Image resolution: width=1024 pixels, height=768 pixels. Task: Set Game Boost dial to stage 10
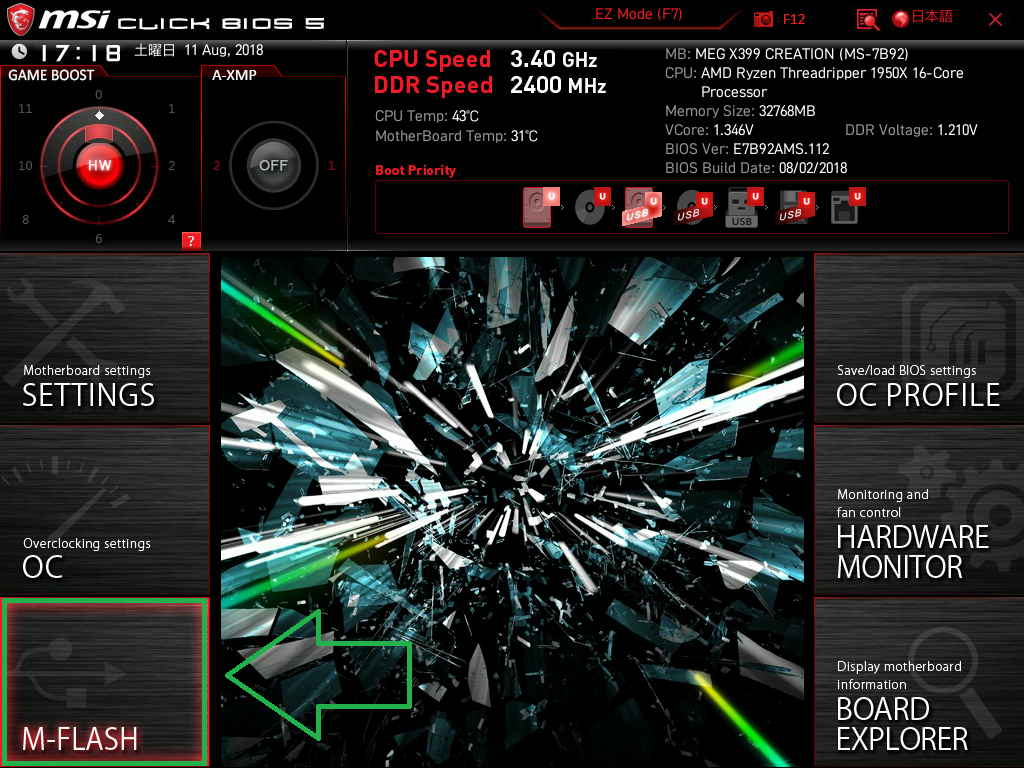coord(25,166)
